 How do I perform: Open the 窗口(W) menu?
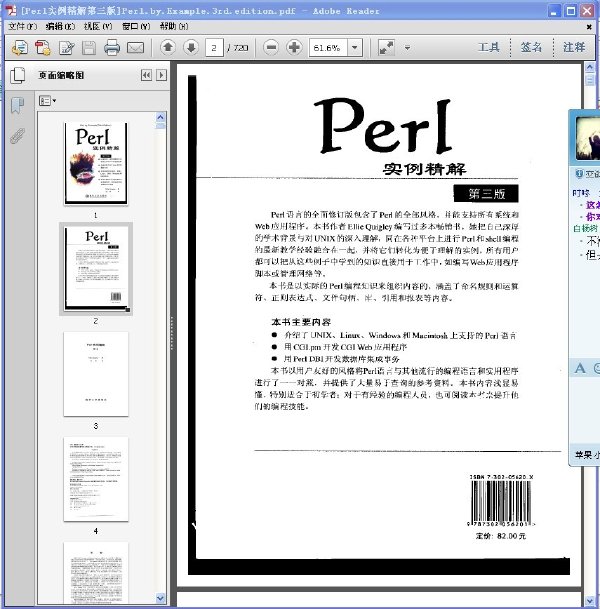coord(136,26)
